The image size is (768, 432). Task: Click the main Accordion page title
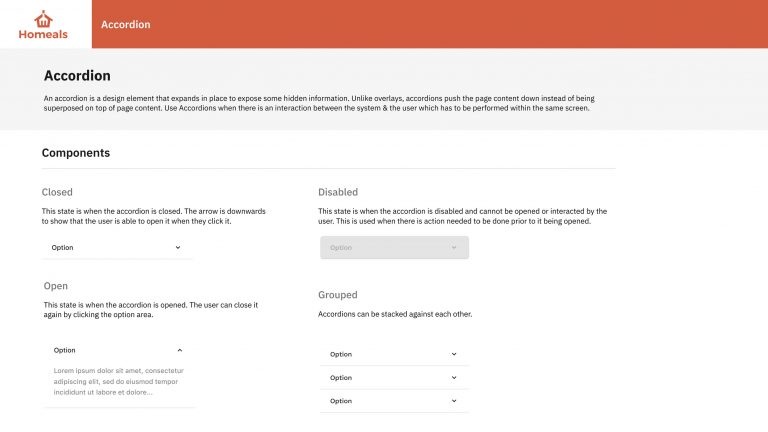(x=77, y=75)
